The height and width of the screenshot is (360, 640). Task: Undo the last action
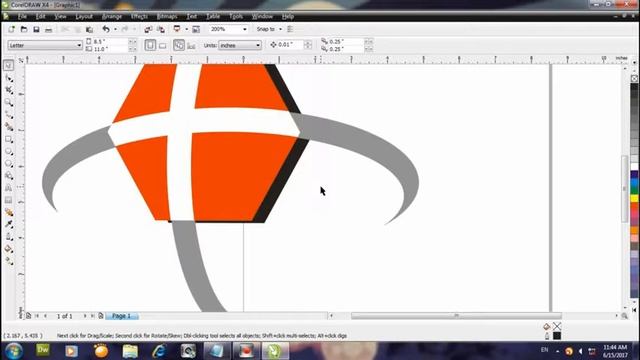pyautogui.click(x=106, y=29)
